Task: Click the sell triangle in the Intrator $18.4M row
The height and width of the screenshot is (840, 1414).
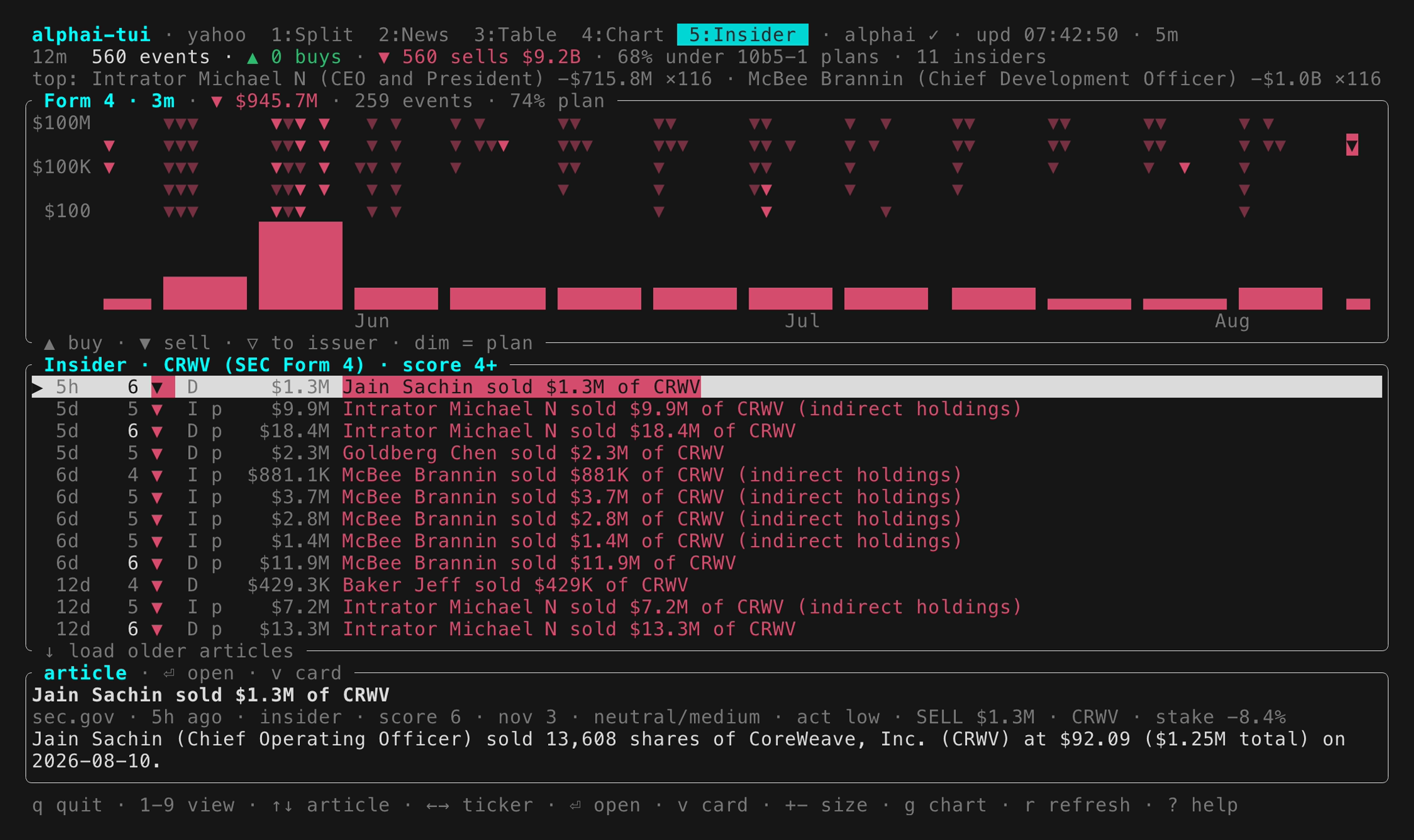Action: 158,432
